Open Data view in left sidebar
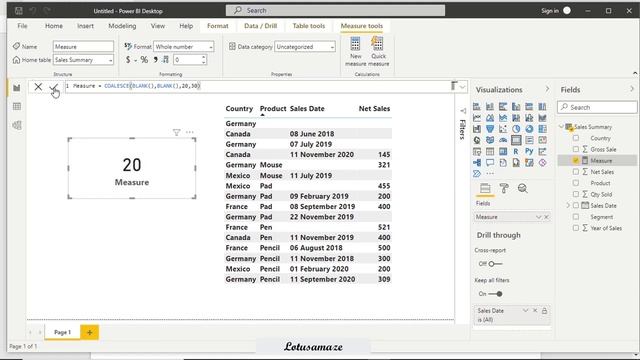Screen dimensions: 640x360 point(17,107)
